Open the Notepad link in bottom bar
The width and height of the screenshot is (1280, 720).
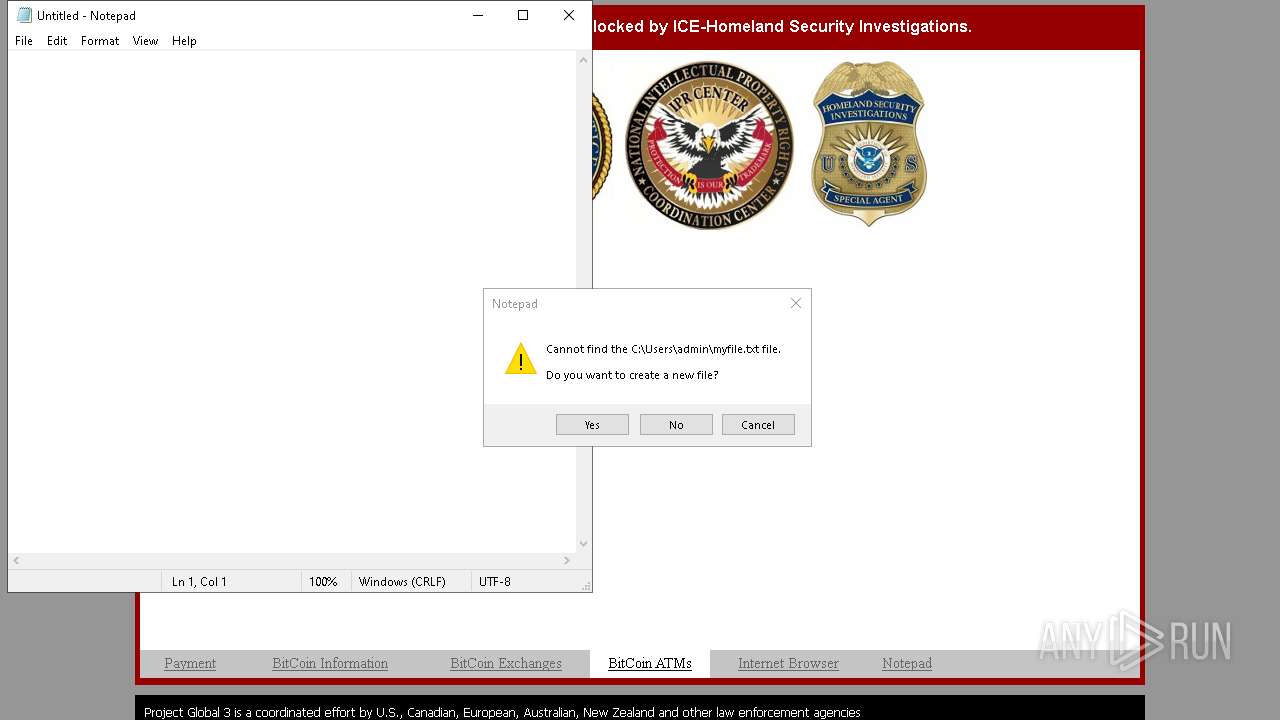click(x=907, y=663)
